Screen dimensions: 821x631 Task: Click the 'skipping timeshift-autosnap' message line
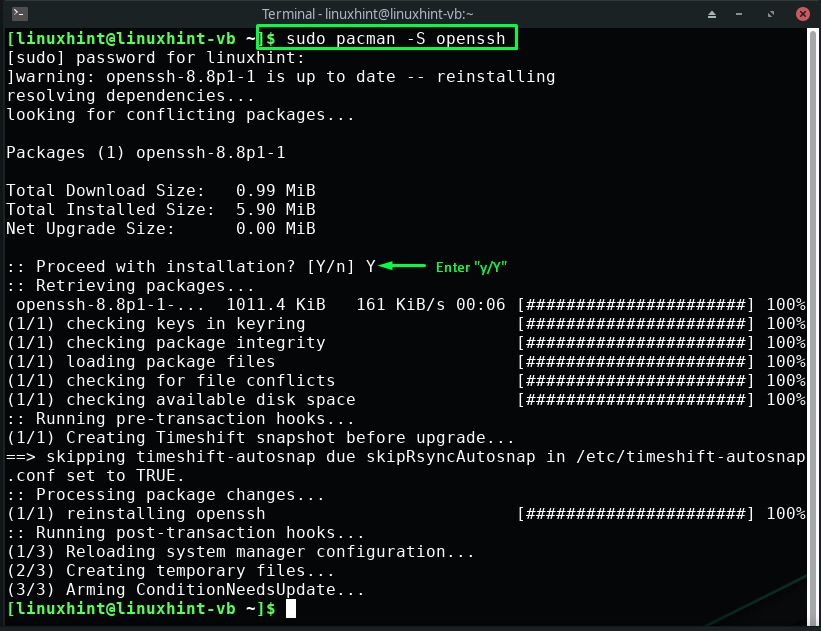406,457
